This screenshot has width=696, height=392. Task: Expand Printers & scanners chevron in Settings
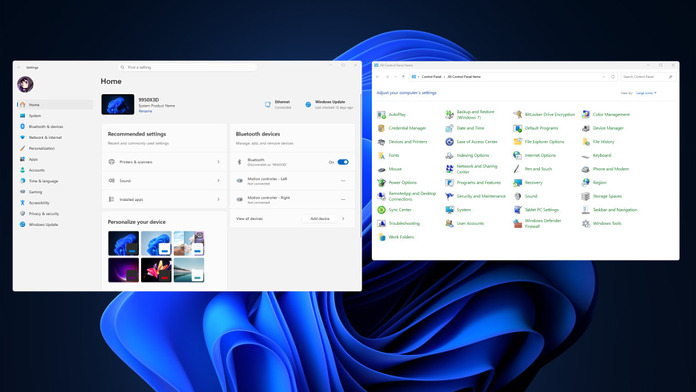click(218, 162)
